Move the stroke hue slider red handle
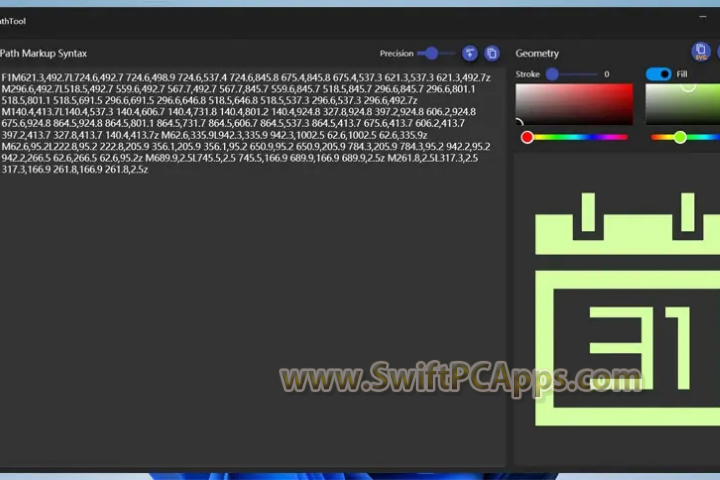 click(527, 137)
